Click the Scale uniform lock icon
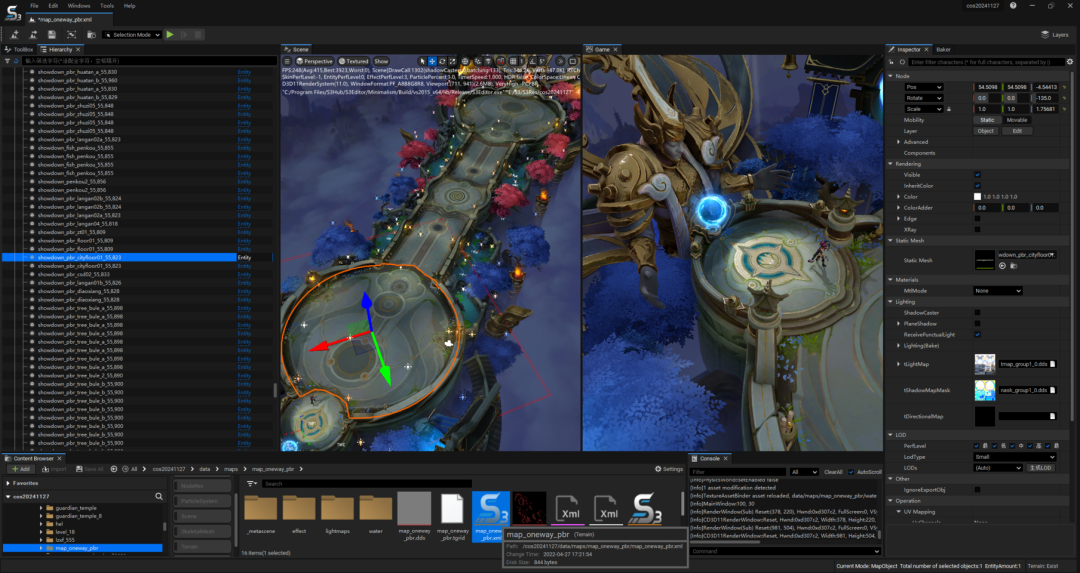Viewport: 1080px width, 573px height. coord(949,109)
